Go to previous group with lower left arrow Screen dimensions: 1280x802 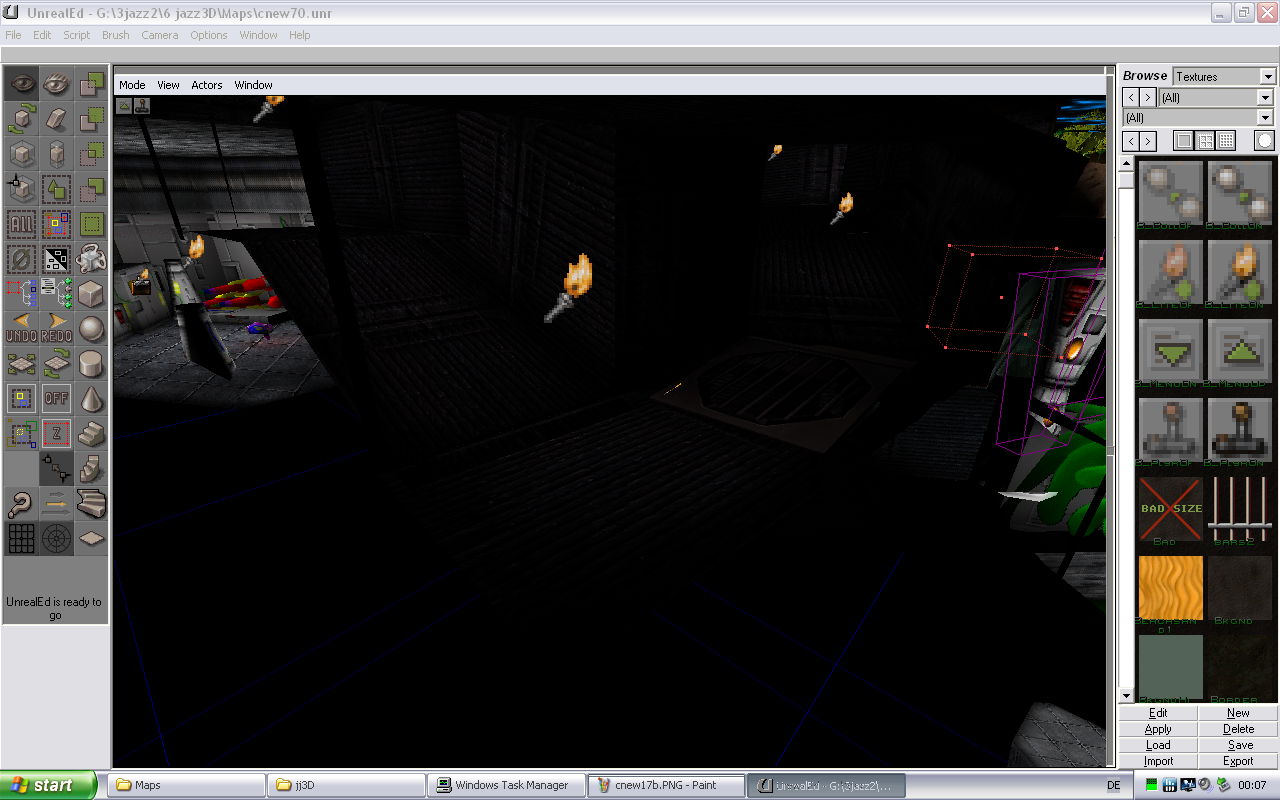click(x=1131, y=141)
